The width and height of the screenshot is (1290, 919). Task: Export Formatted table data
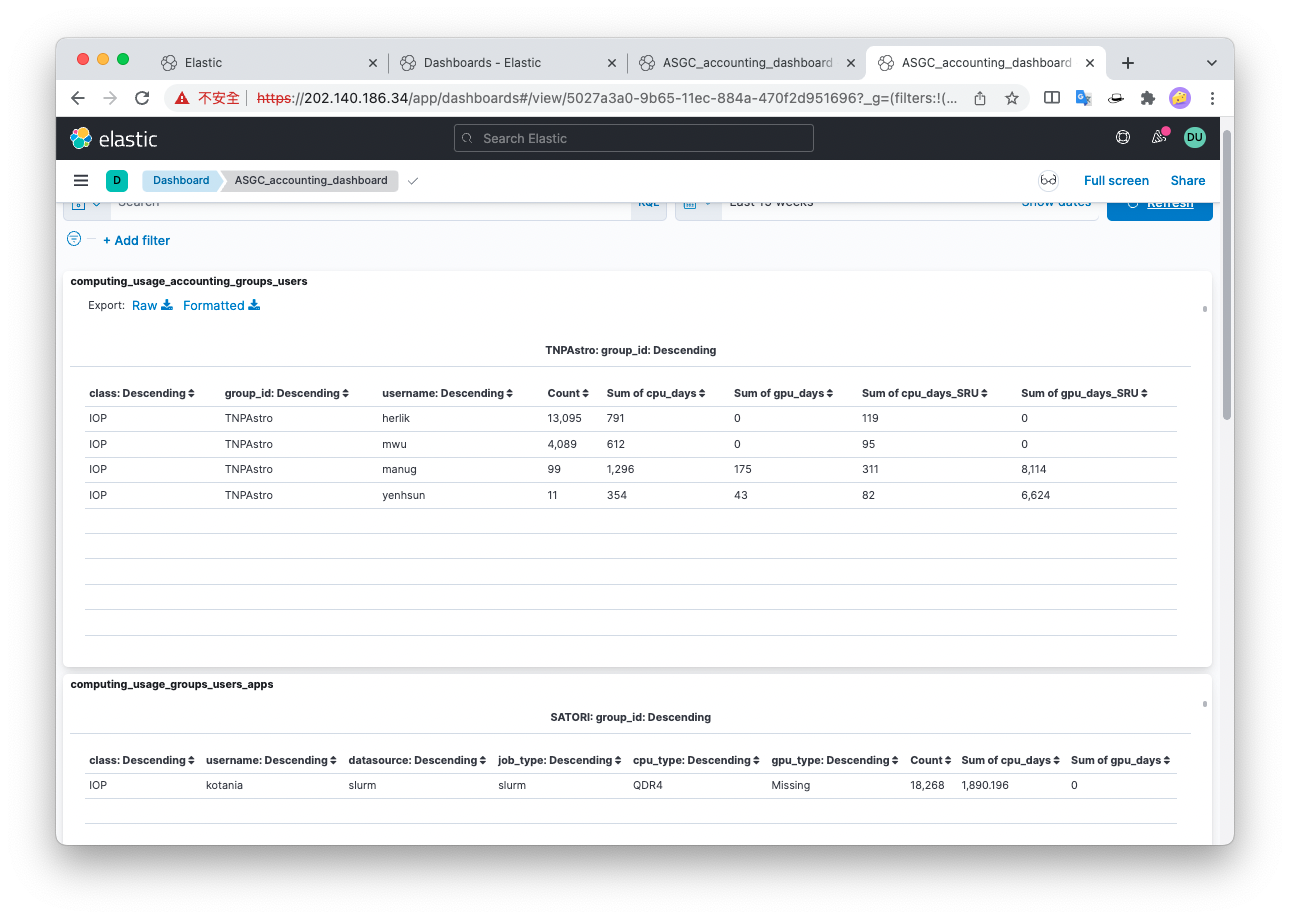tap(221, 305)
